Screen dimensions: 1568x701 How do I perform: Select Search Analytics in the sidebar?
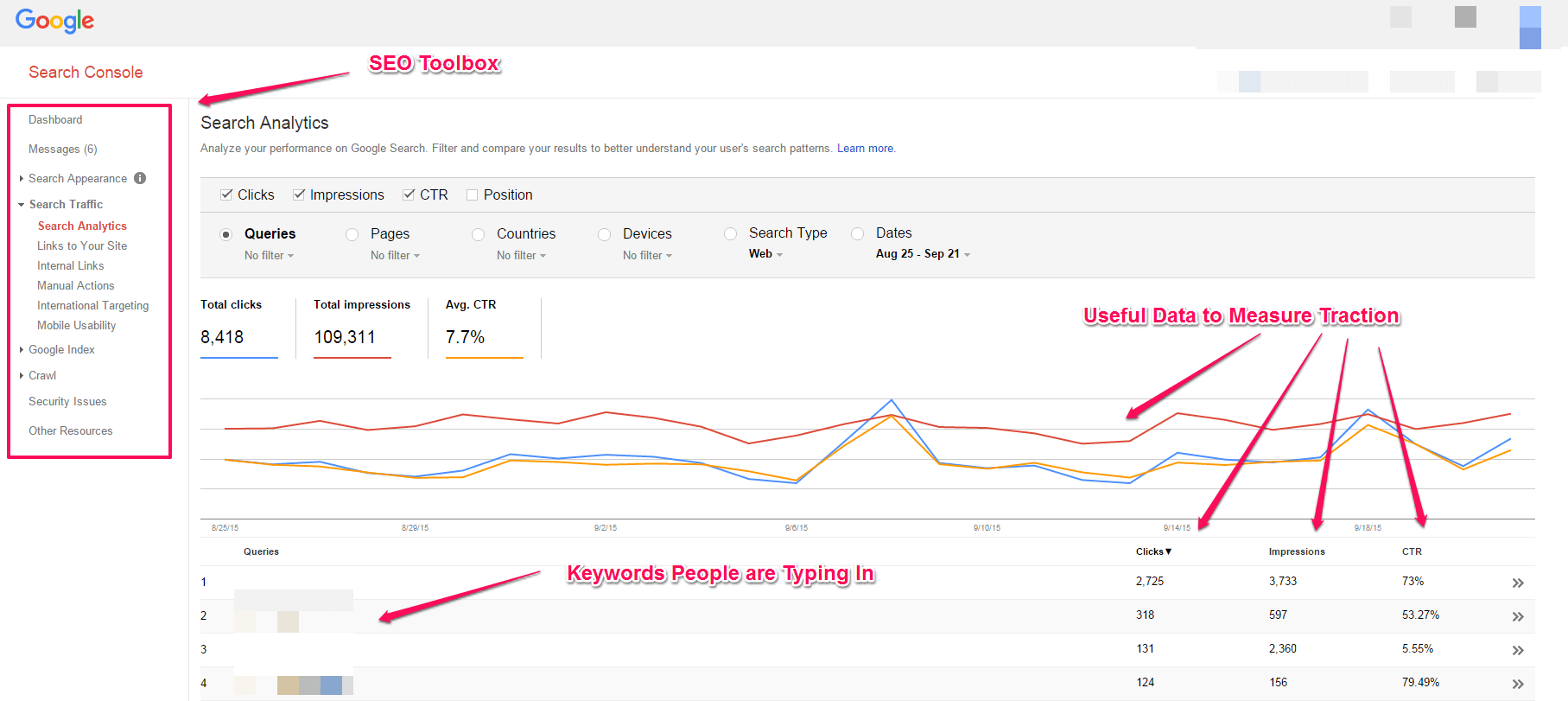(82, 226)
